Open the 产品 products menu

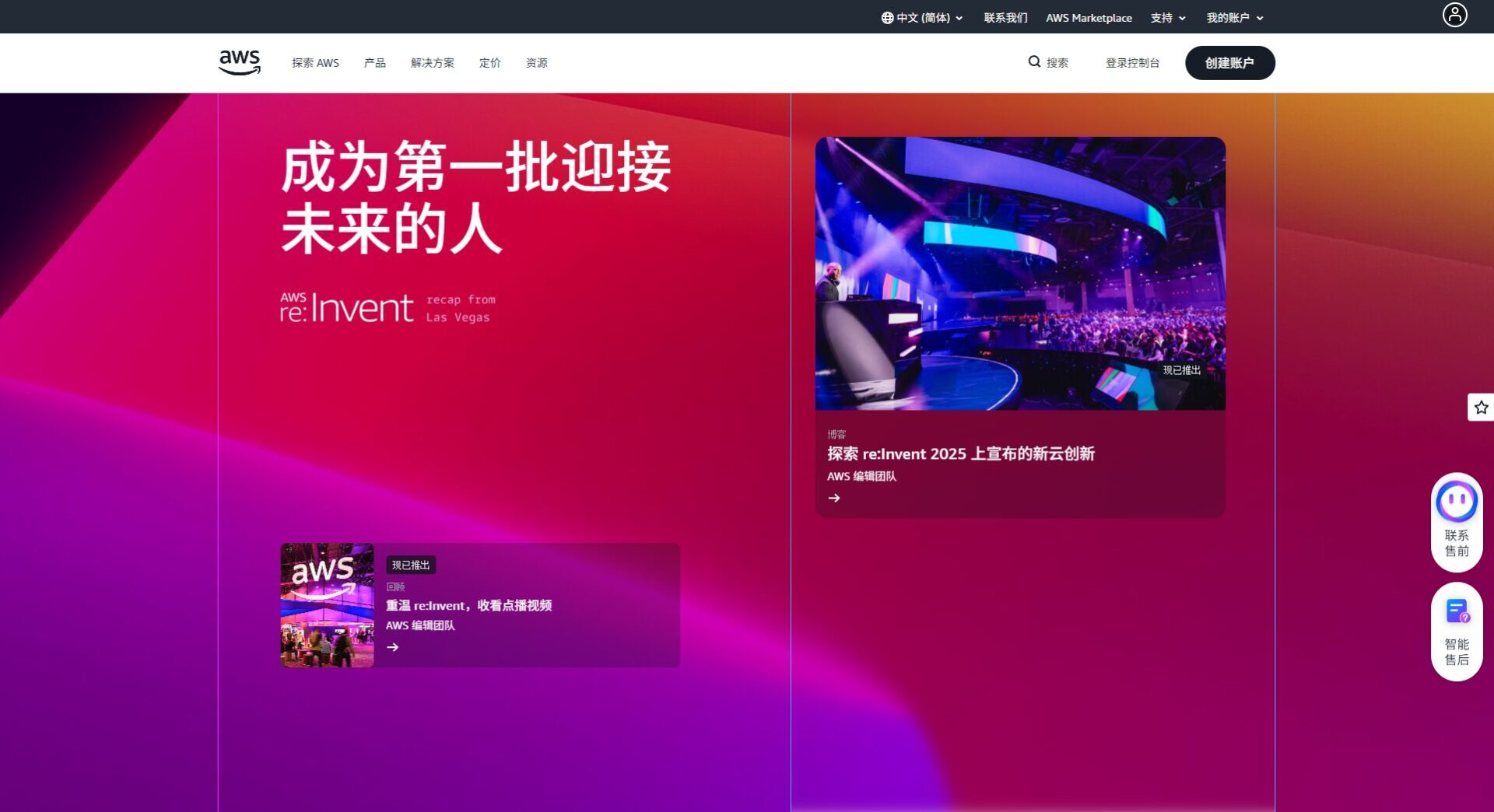(x=374, y=63)
